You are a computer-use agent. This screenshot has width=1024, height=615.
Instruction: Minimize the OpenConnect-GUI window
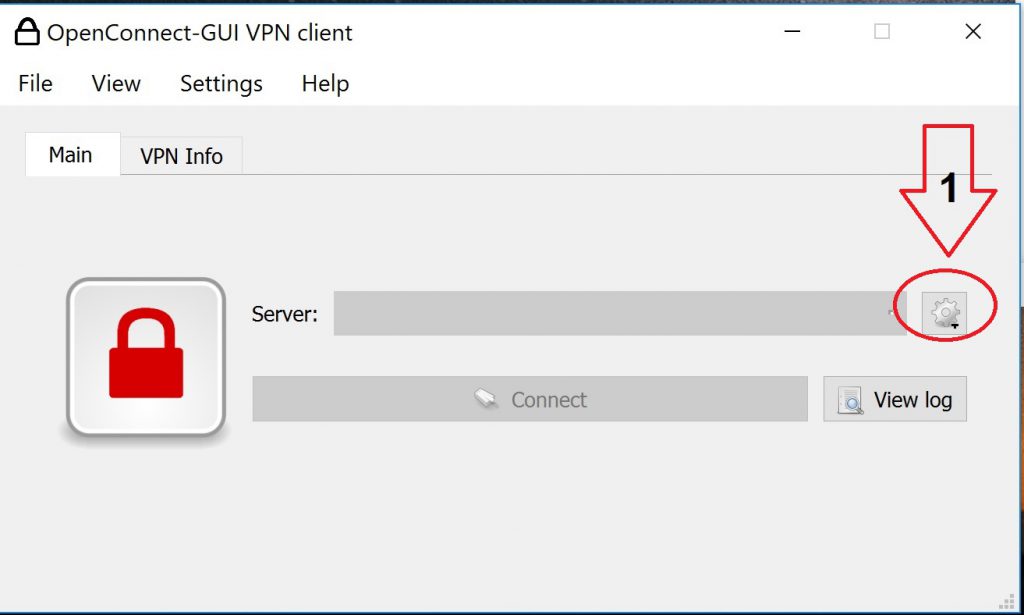791,32
